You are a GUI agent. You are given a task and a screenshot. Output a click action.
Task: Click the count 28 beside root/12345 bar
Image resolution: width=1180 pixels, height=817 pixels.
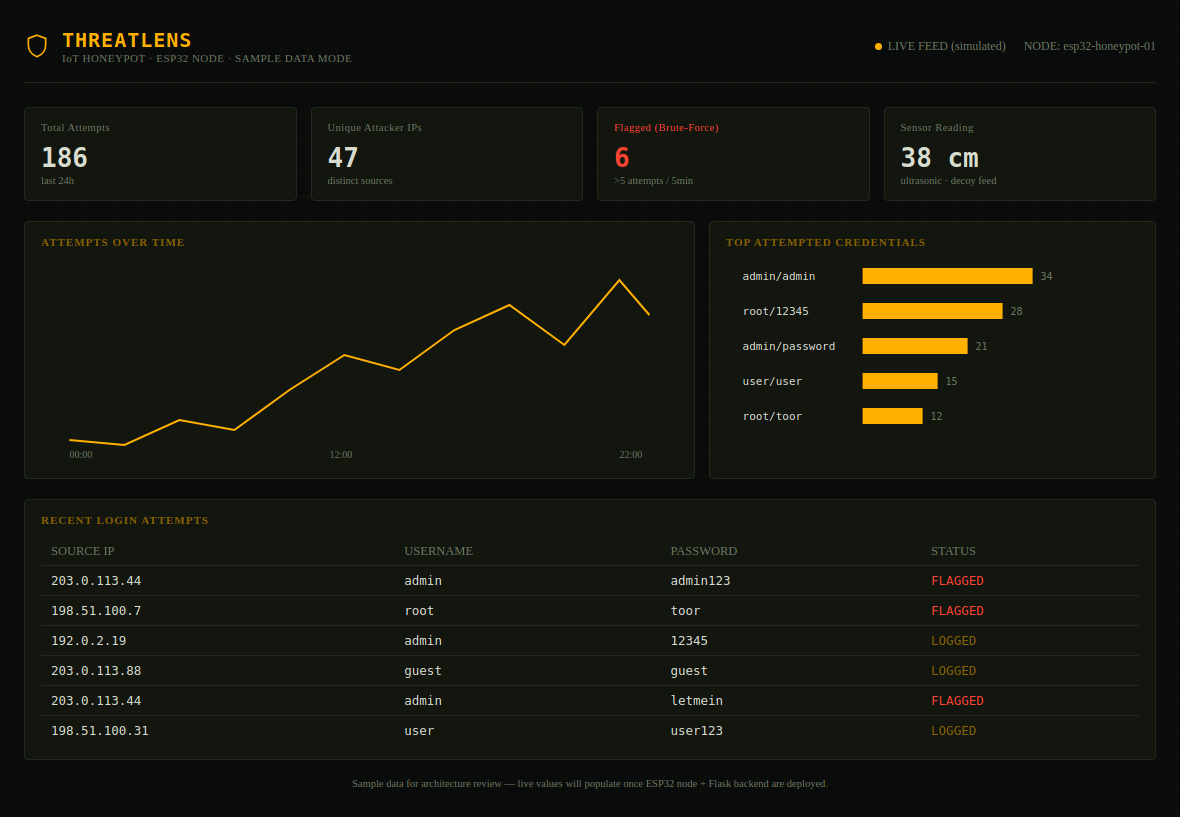[1016, 311]
